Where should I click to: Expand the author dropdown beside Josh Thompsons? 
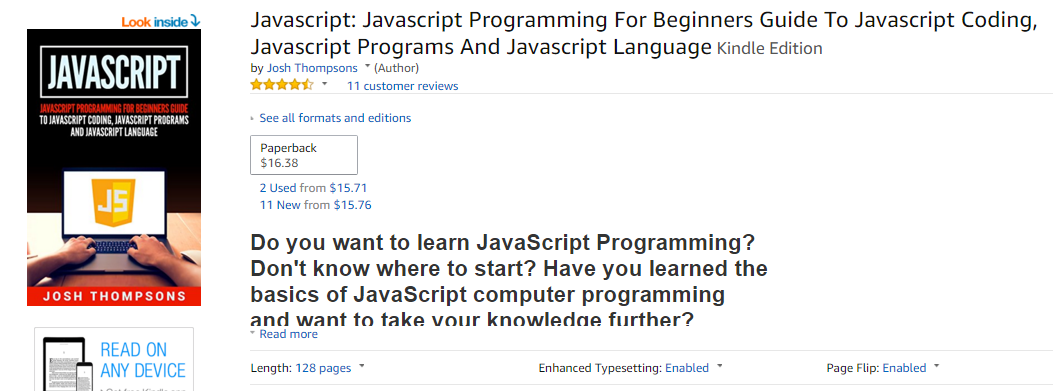(x=367, y=67)
